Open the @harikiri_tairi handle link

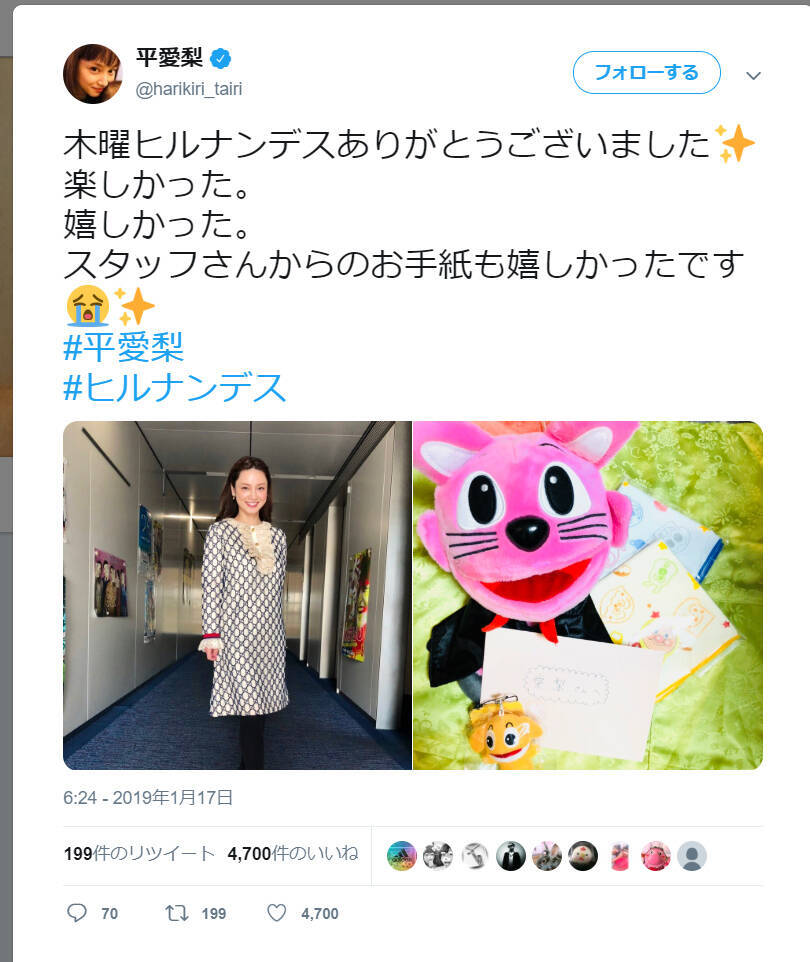pyautogui.click(x=189, y=90)
